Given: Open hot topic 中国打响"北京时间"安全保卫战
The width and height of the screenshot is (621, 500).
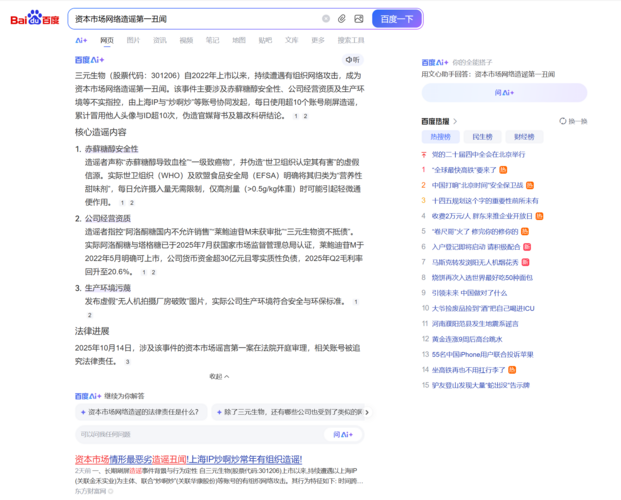Looking at the screenshot, I should 477,185.
